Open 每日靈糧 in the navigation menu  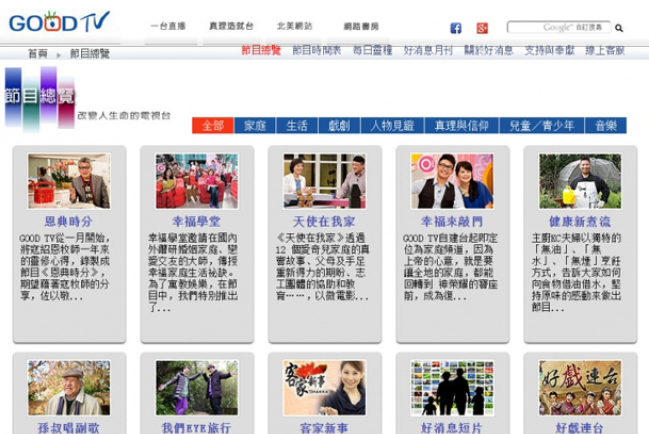point(373,50)
